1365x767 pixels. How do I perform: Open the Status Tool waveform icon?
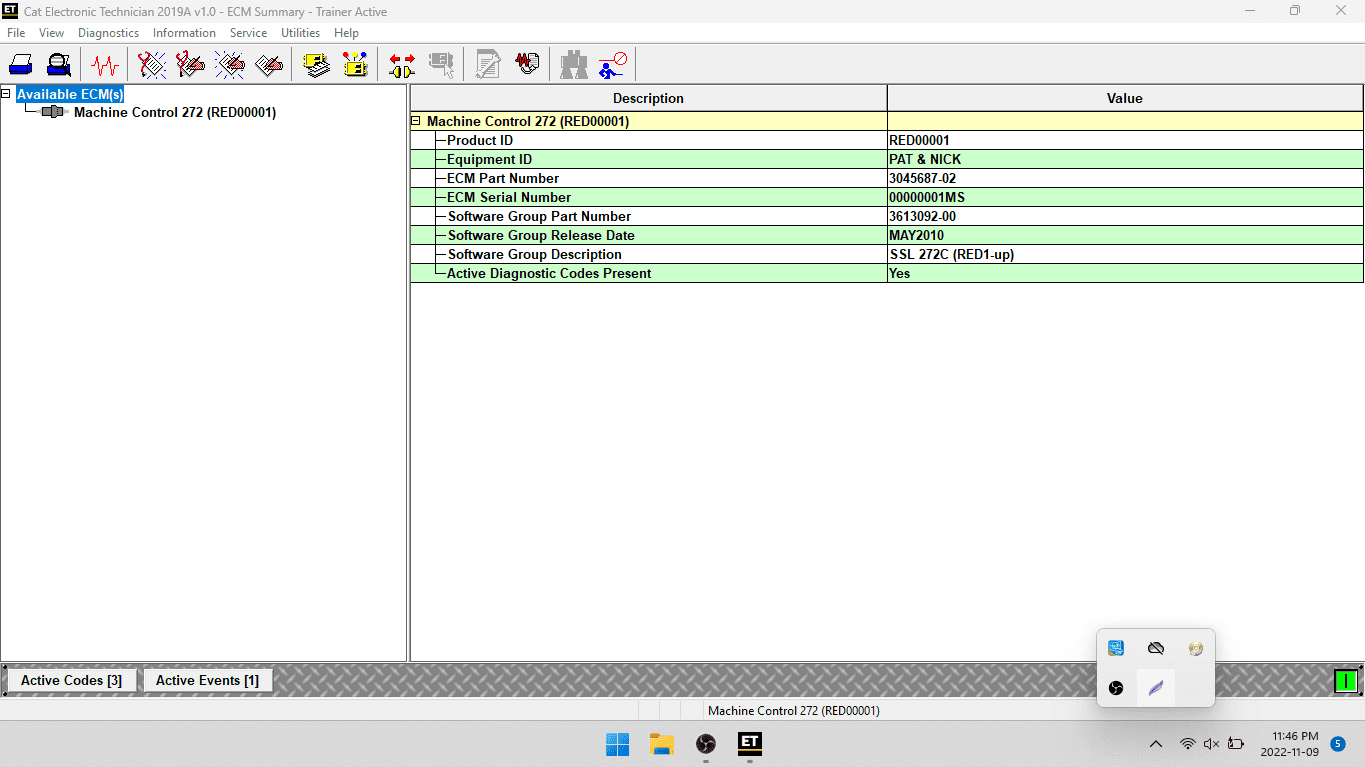coord(104,65)
